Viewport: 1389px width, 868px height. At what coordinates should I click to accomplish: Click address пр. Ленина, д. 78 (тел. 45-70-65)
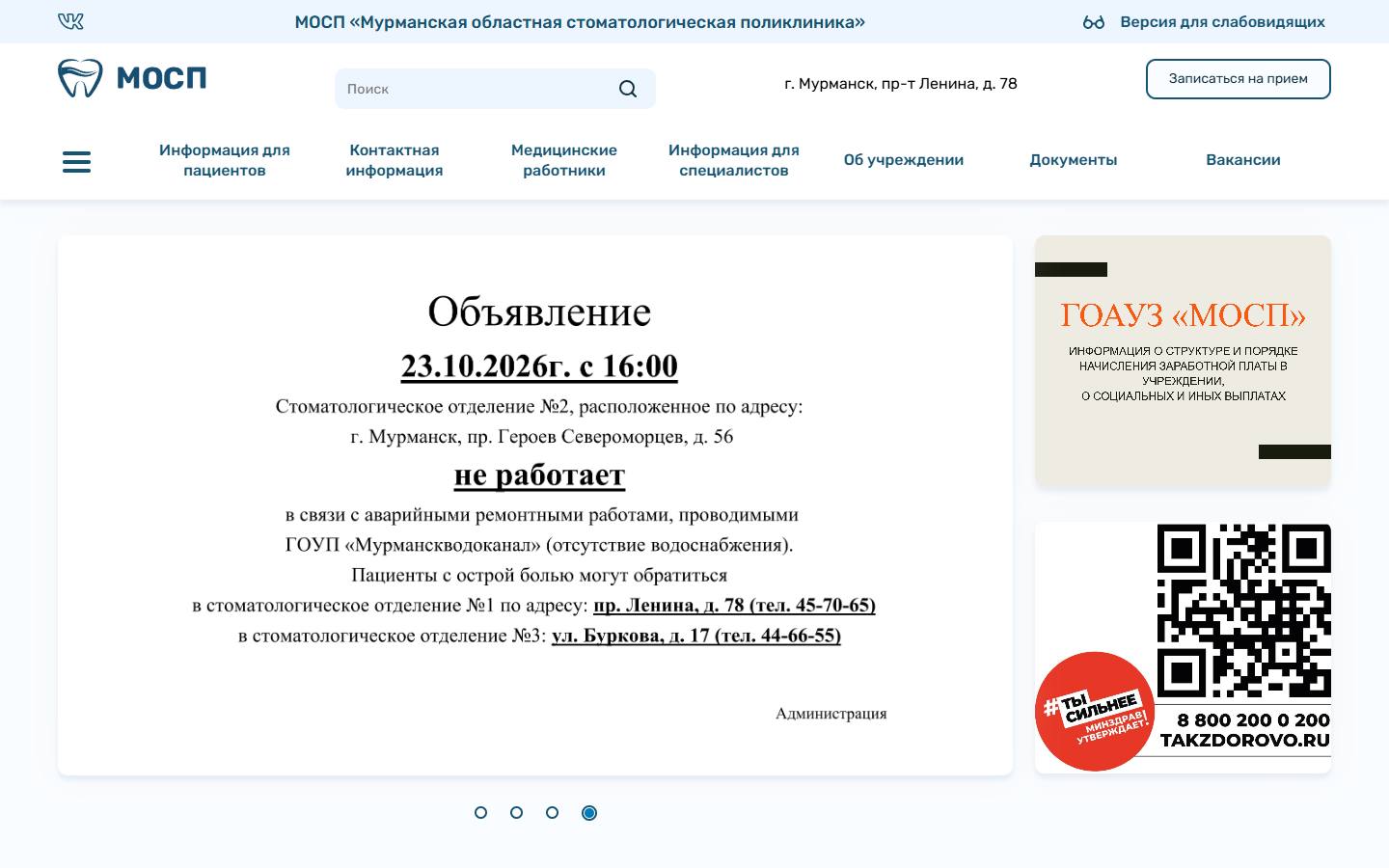point(734,606)
